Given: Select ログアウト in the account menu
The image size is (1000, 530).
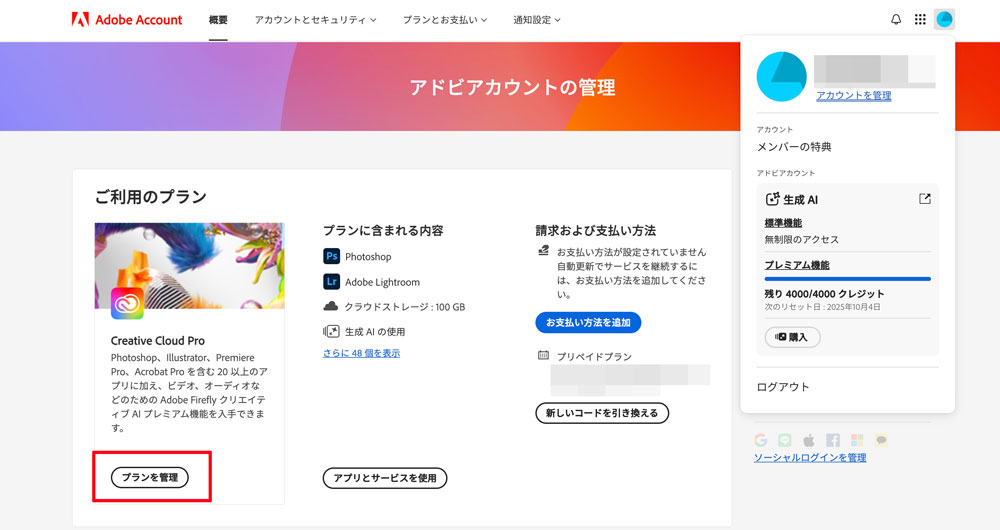Looking at the screenshot, I should [x=783, y=387].
